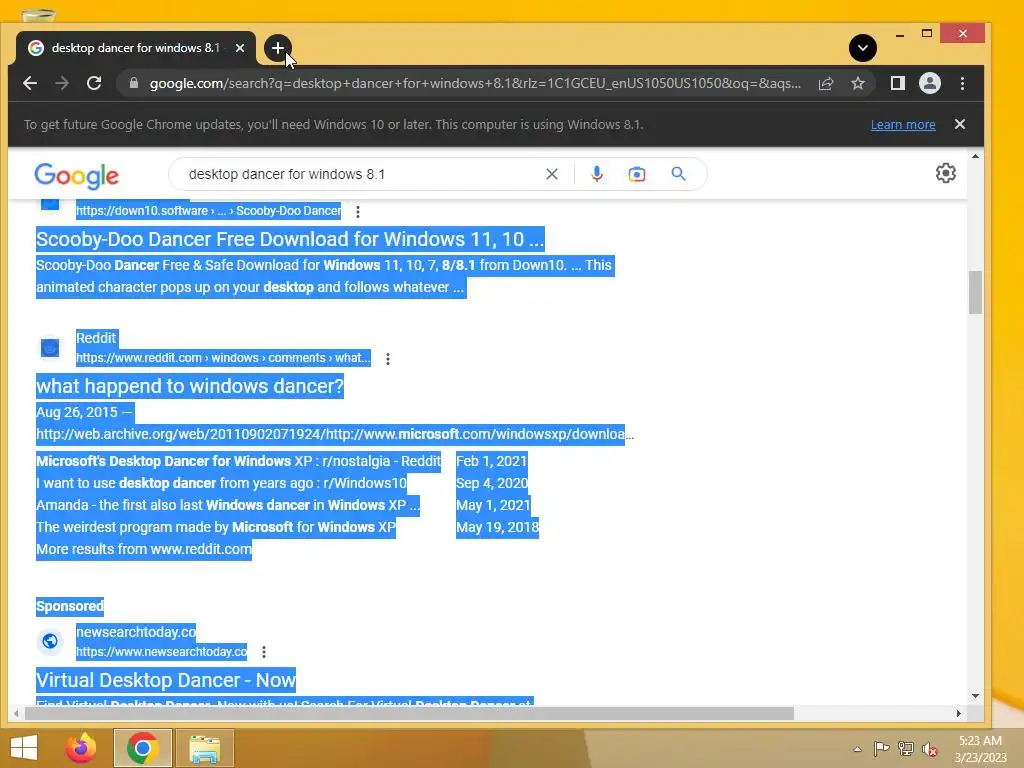Image resolution: width=1024 pixels, height=768 pixels.
Task: Open the Windows Start button
Action: coord(24,748)
